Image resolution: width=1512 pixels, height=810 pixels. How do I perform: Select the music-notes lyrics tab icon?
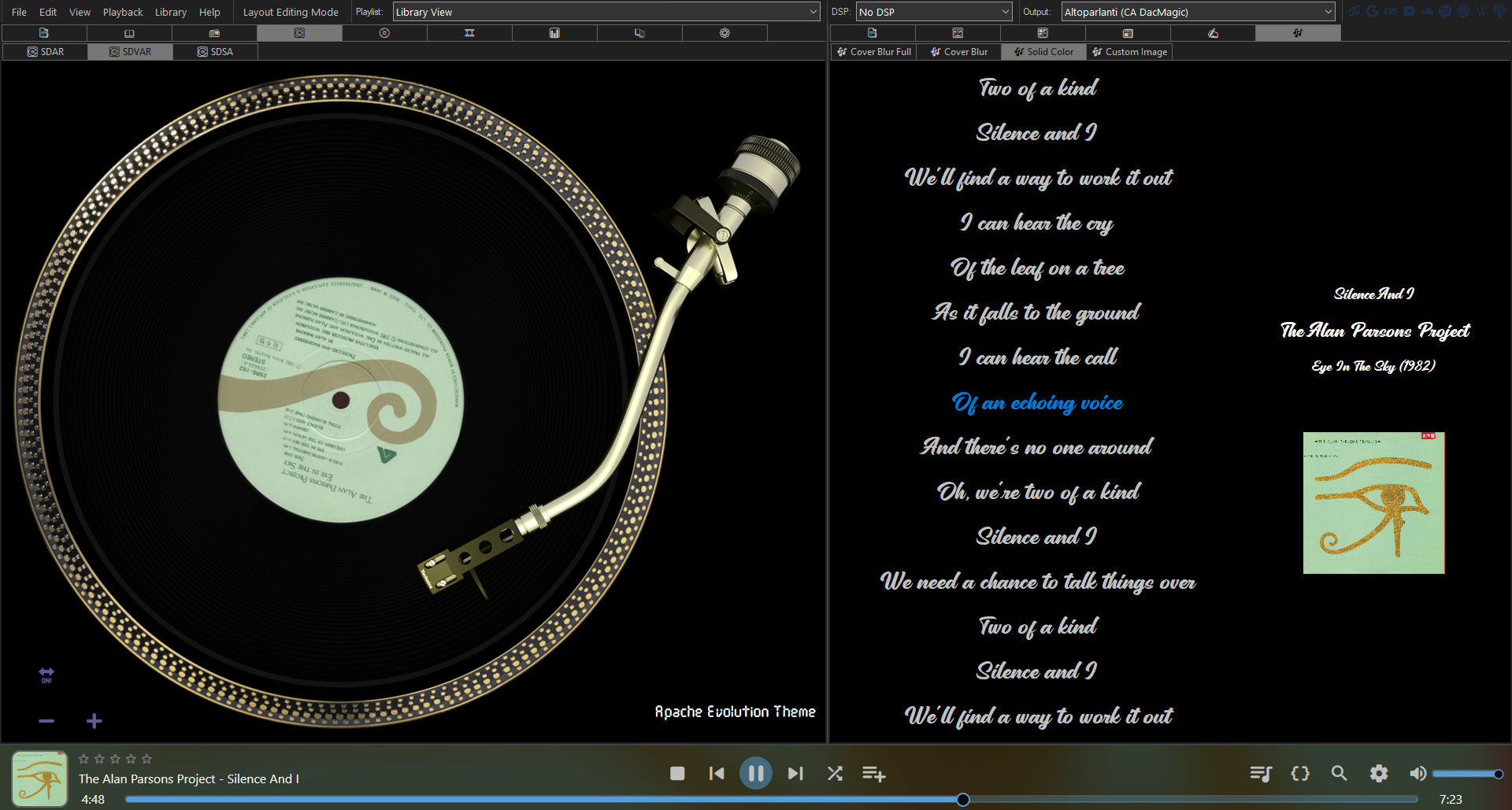click(x=1298, y=33)
